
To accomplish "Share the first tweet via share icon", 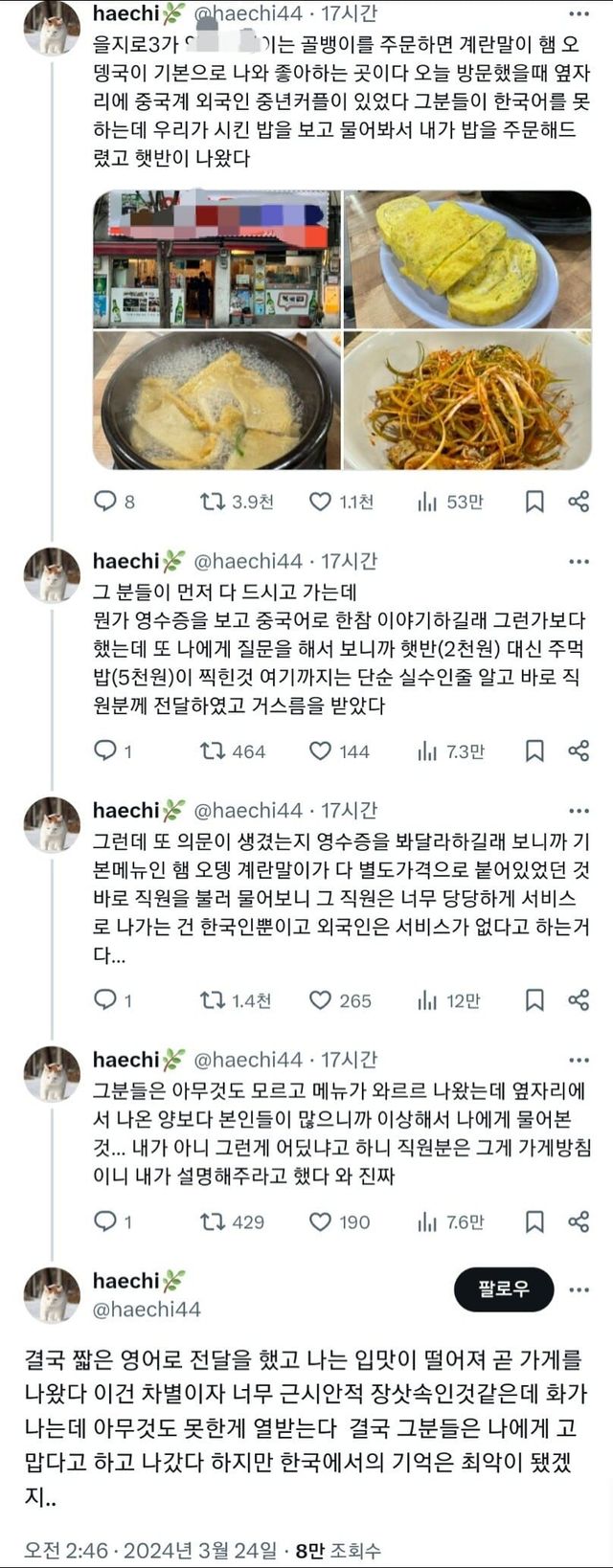I will [x=579, y=501].
